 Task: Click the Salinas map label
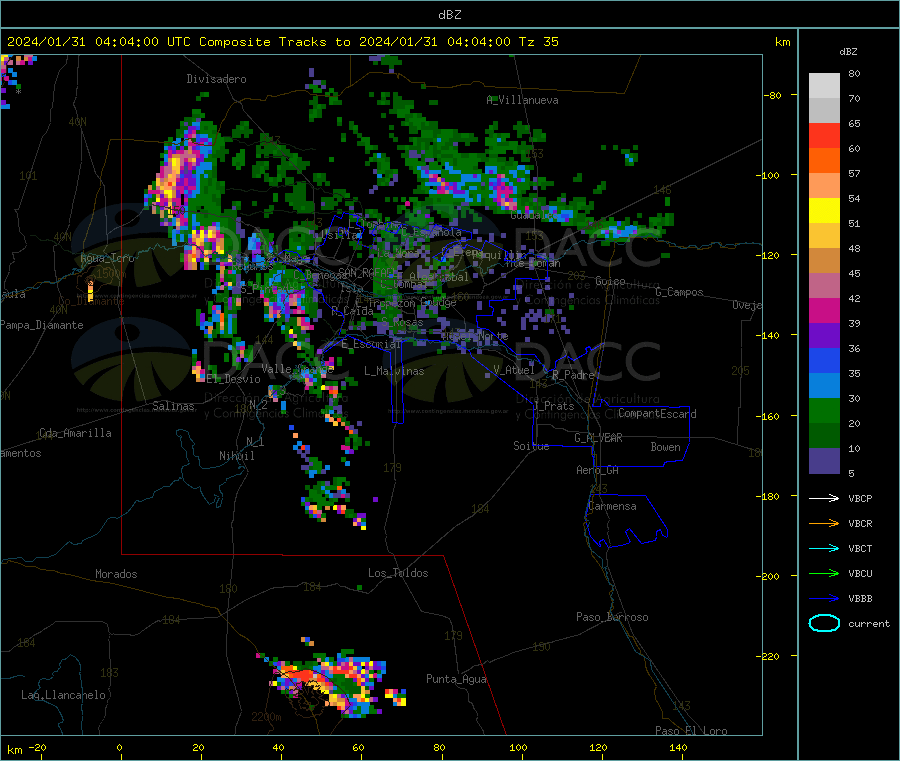(x=173, y=406)
